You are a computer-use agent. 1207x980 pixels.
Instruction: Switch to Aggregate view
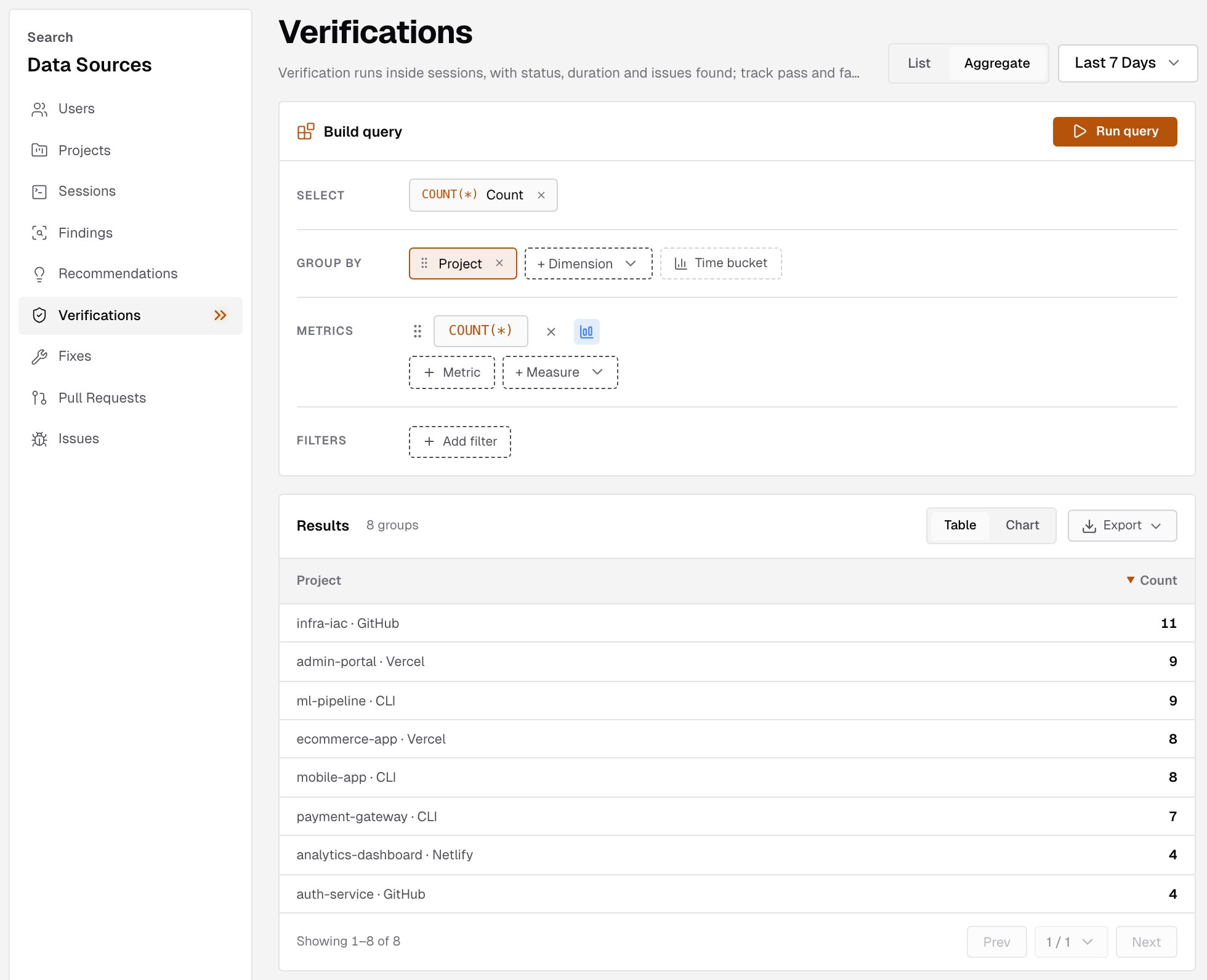click(997, 63)
